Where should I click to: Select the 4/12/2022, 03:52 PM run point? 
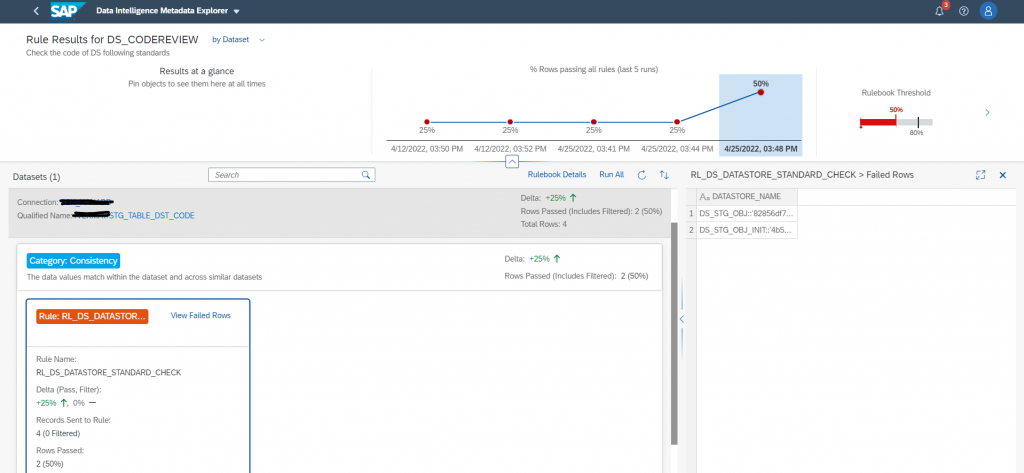(x=510, y=122)
